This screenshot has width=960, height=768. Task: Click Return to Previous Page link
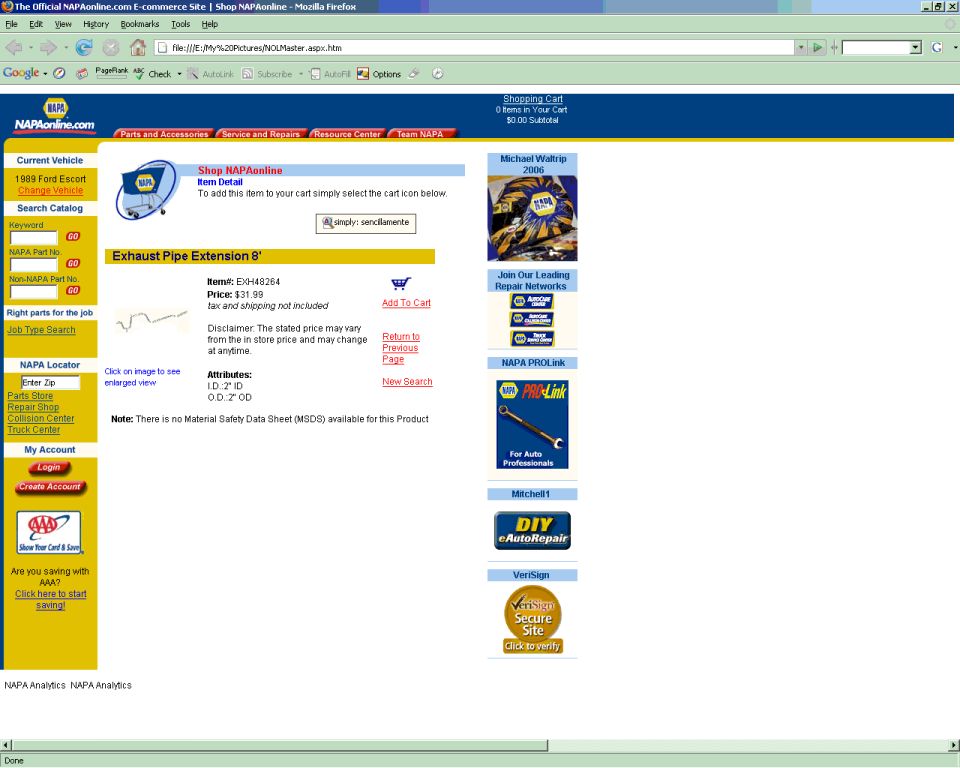(x=401, y=348)
